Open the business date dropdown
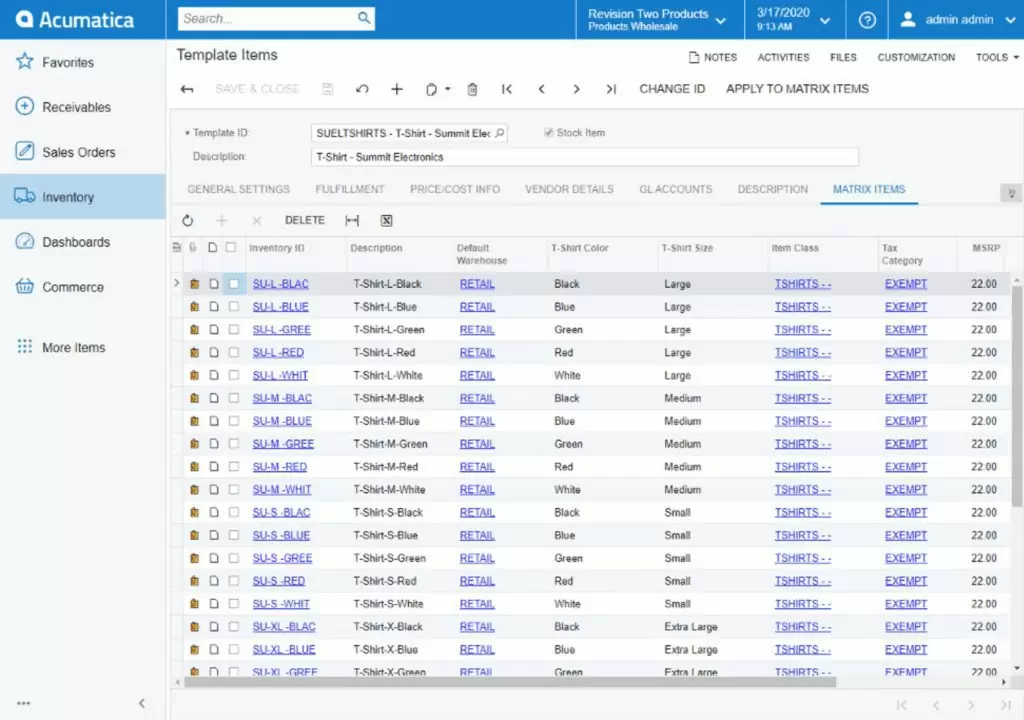 pyautogui.click(x=826, y=19)
